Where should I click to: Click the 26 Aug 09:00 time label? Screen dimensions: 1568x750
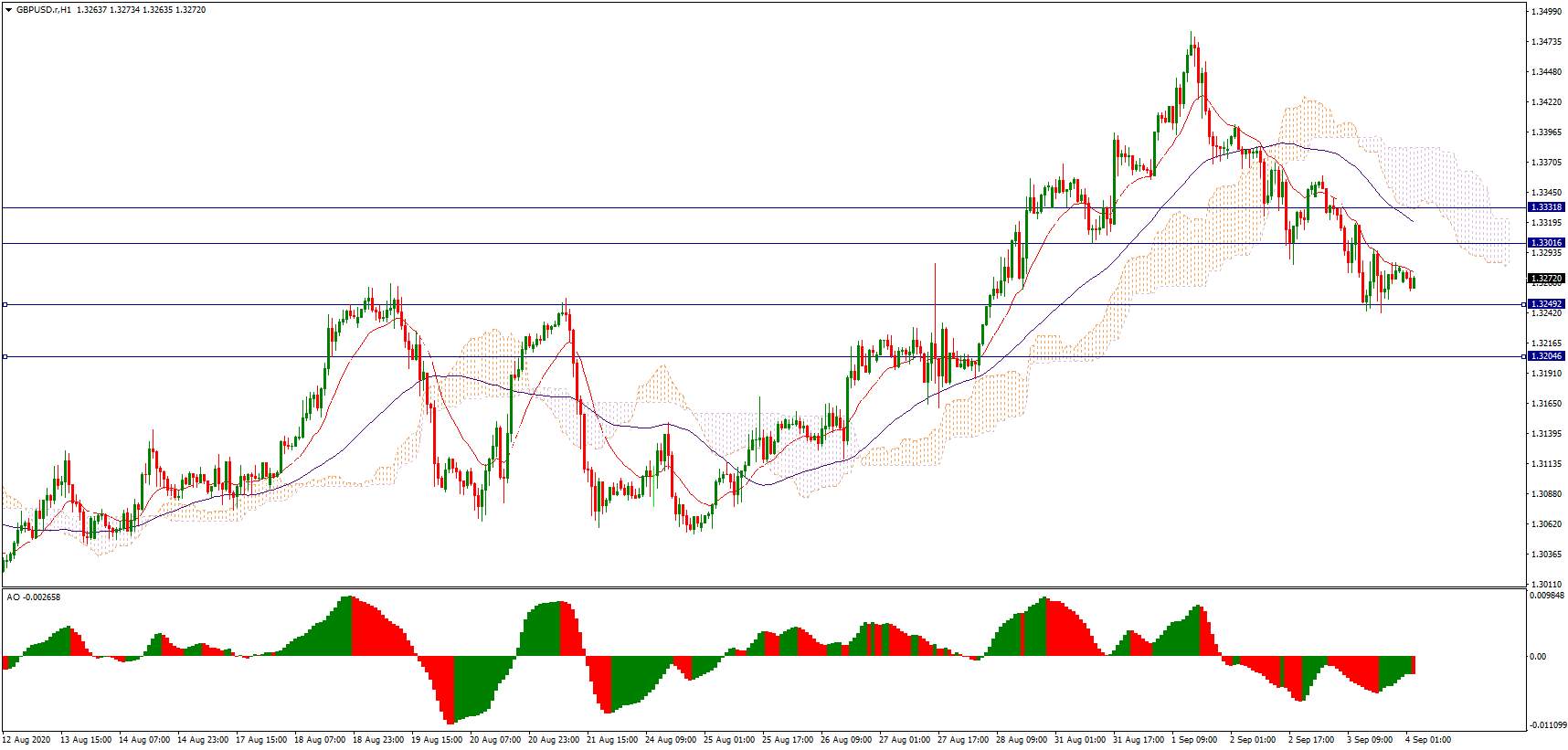845,739
